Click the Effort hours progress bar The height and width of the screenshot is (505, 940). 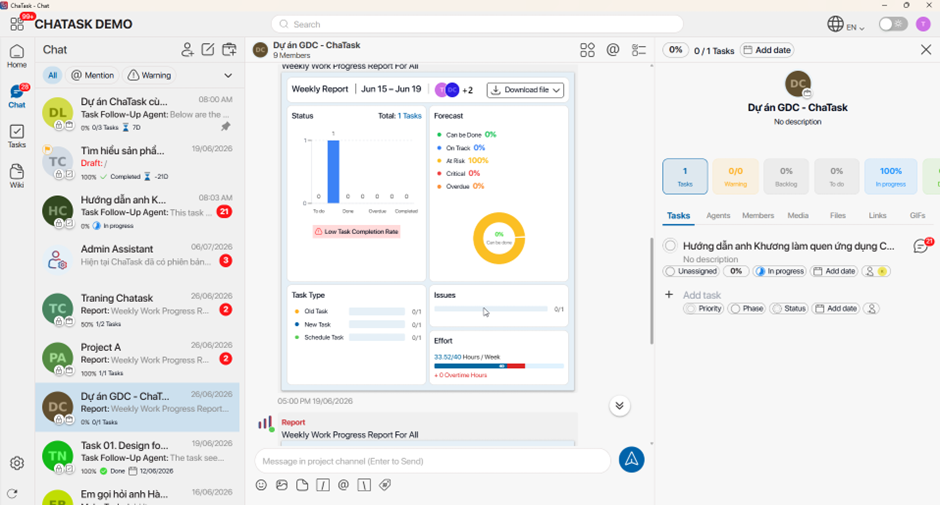[x=499, y=366]
